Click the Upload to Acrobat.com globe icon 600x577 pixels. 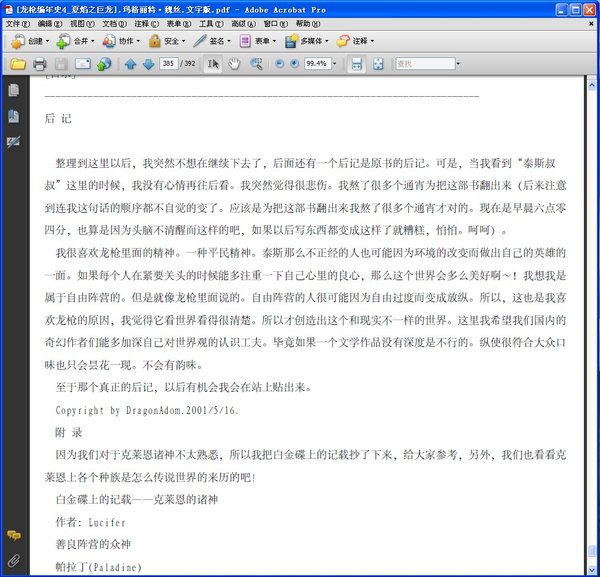pyautogui.click(x=104, y=64)
